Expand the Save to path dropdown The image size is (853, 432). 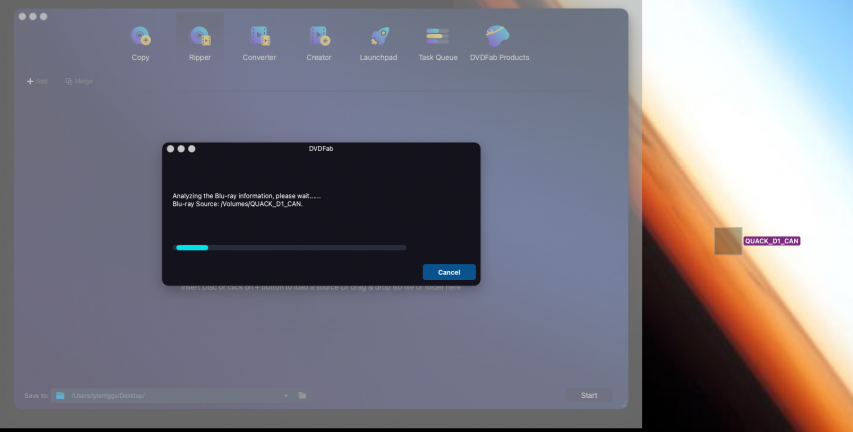[x=286, y=396]
